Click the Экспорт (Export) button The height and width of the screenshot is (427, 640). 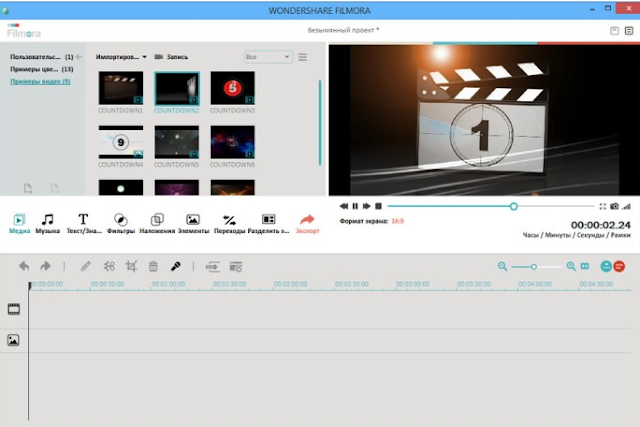point(307,223)
